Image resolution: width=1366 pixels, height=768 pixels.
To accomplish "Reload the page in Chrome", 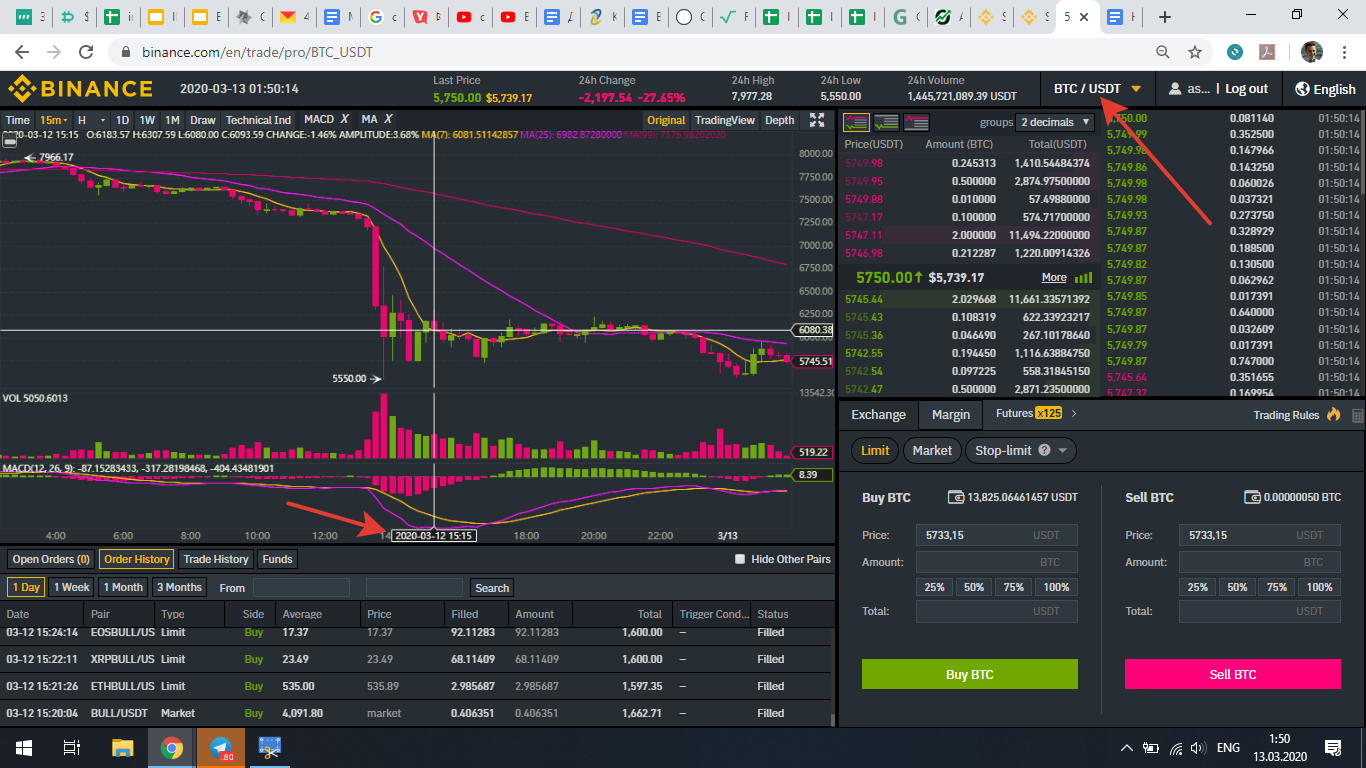I will (x=86, y=52).
